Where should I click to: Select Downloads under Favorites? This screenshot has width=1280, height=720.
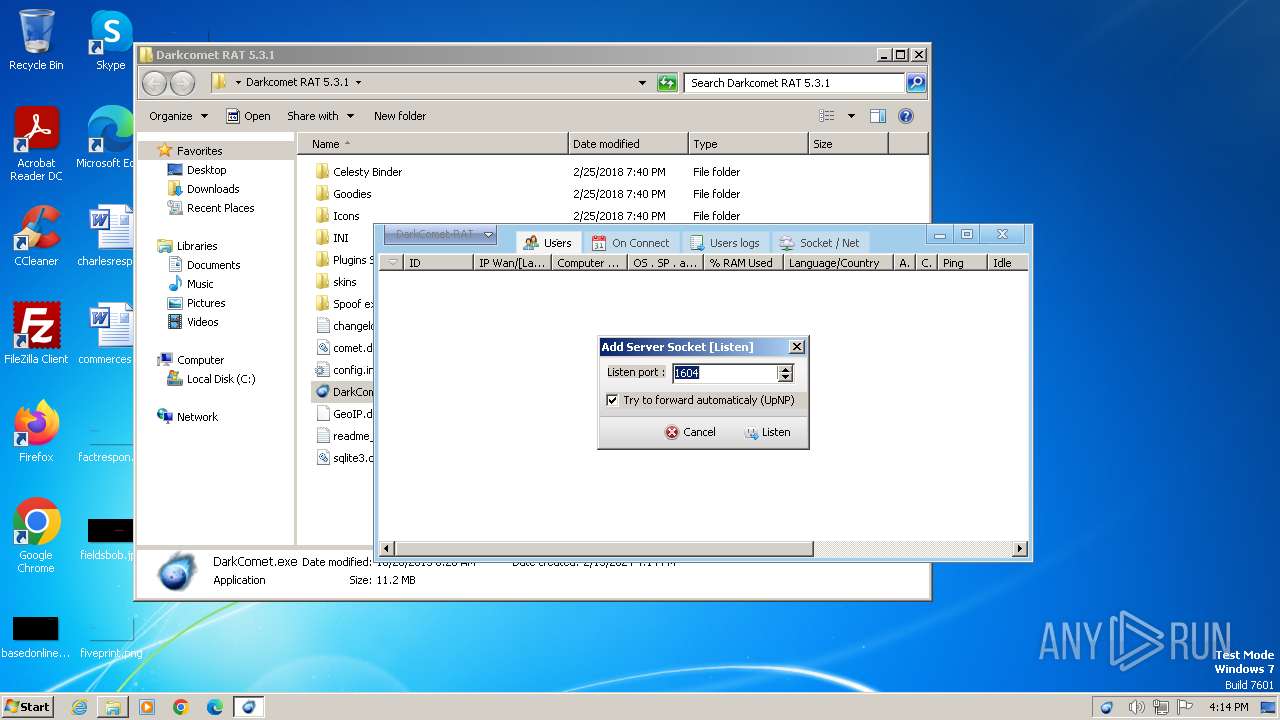(203, 189)
